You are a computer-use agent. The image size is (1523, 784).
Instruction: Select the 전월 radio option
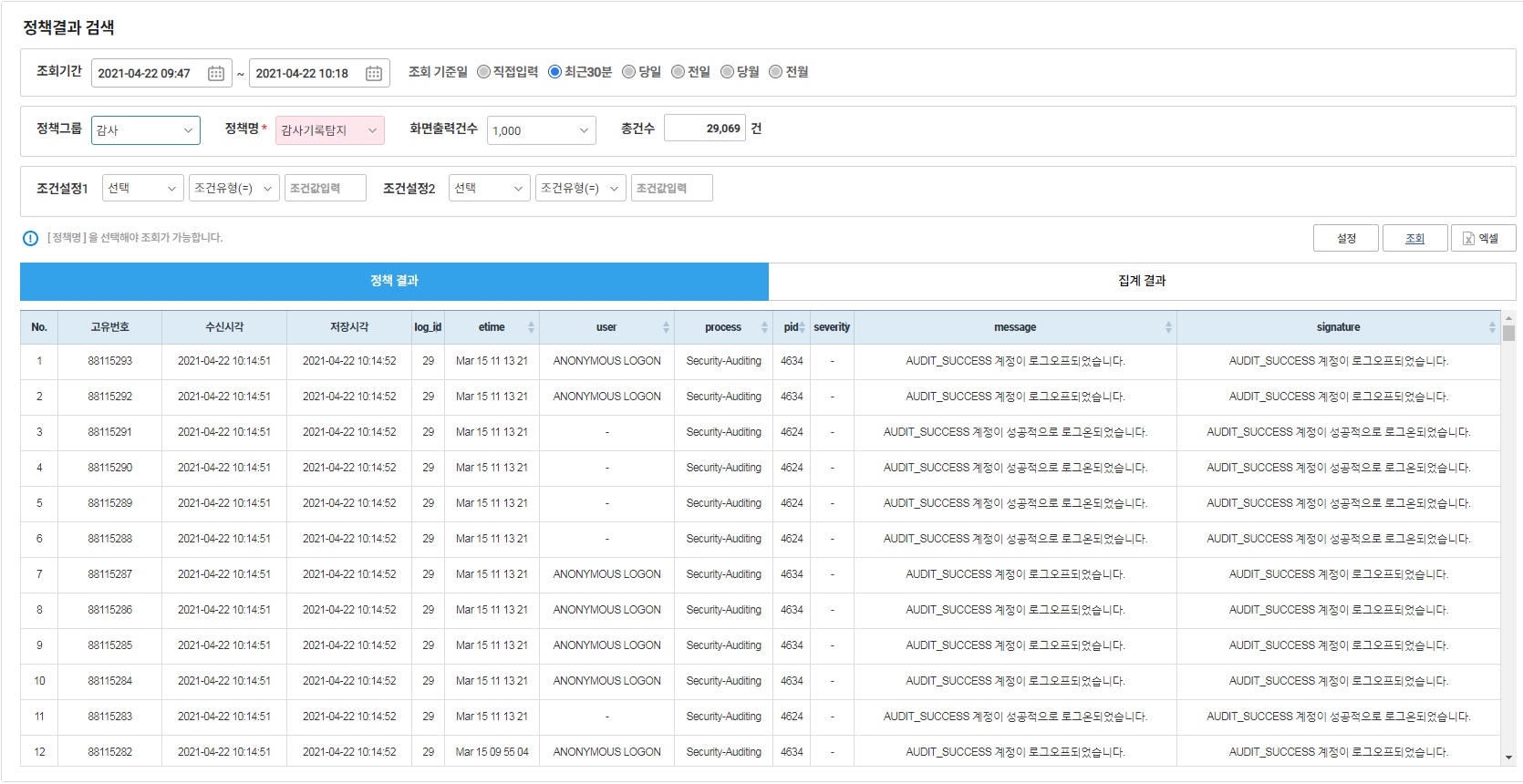pos(775,72)
